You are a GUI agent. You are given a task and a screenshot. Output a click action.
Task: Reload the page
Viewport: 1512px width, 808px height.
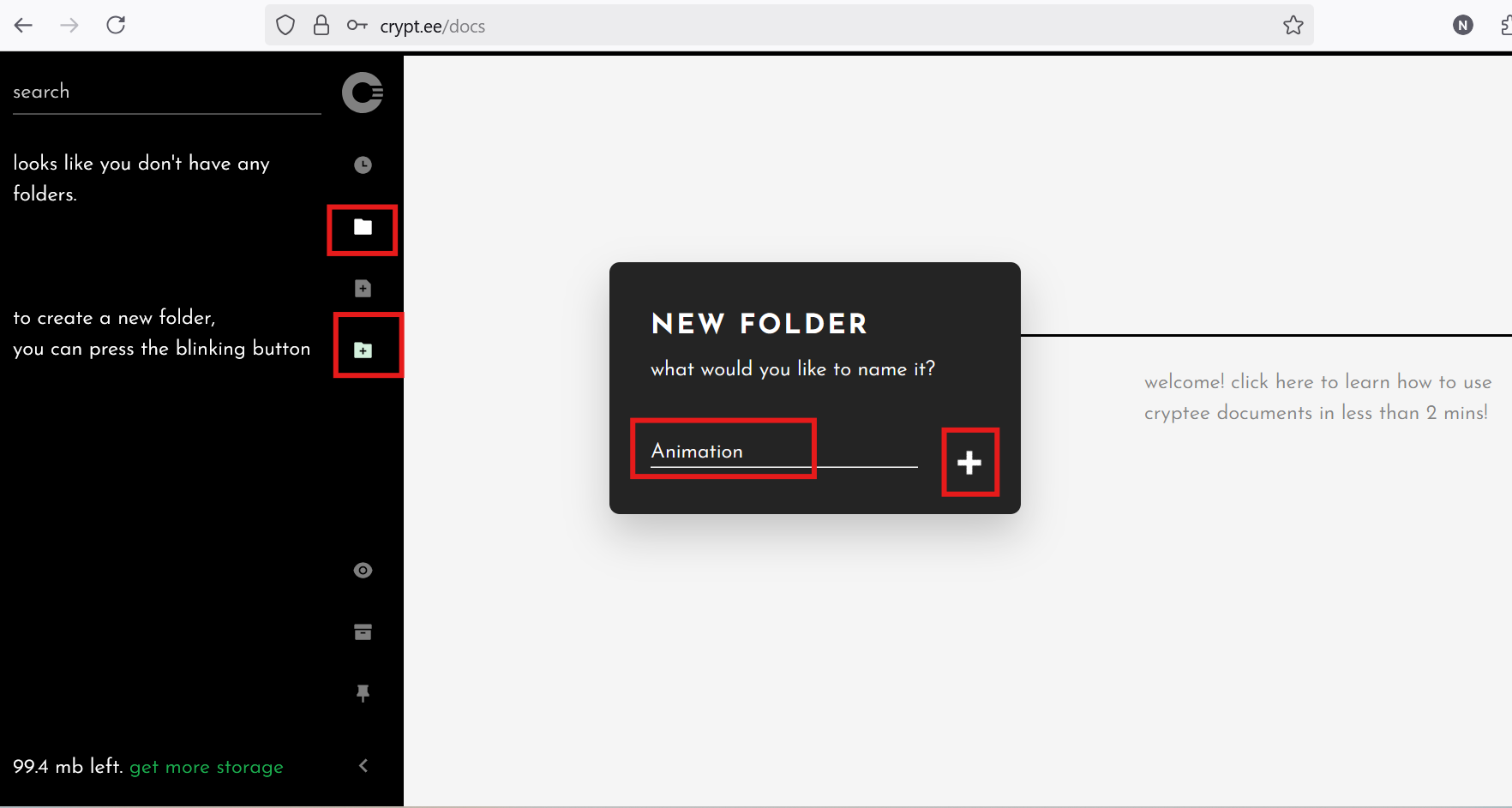tap(116, 26)
